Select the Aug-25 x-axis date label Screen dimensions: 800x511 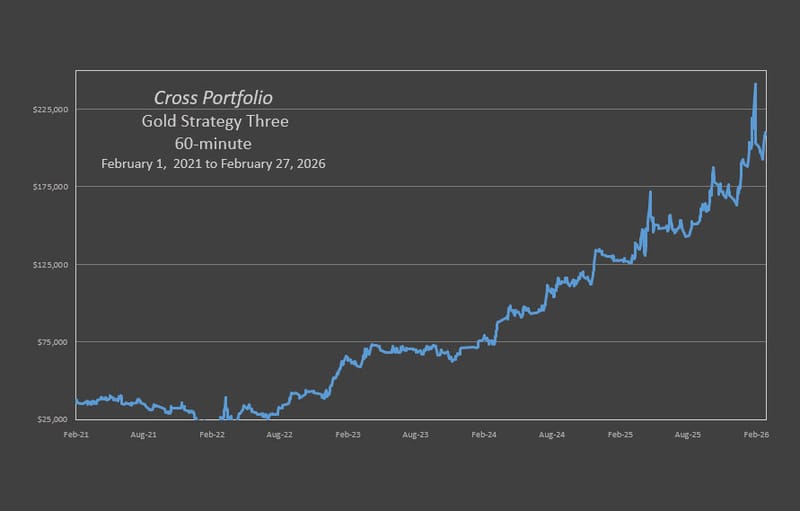(x=688, y=436)
